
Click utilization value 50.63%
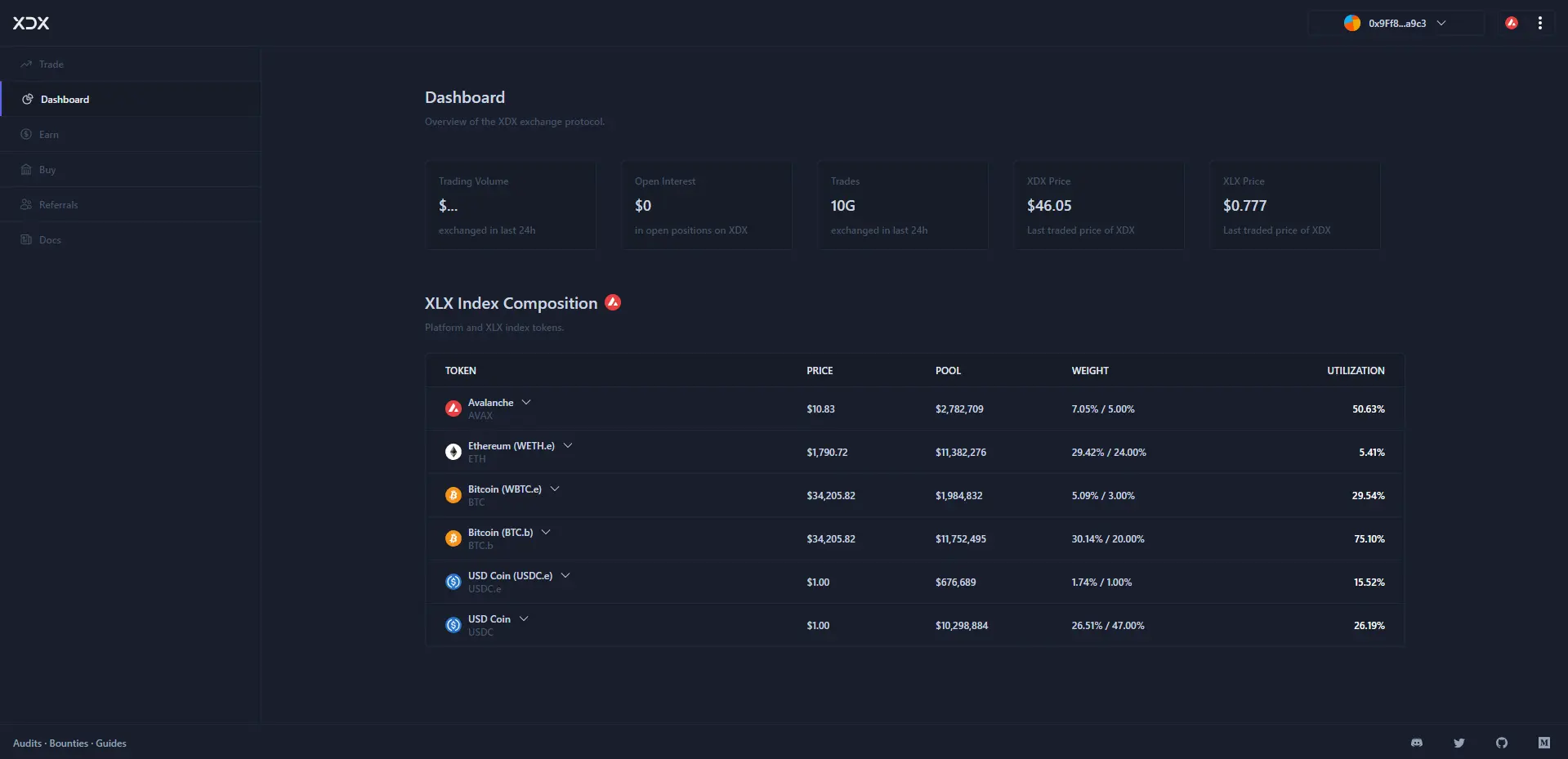(x=1369, y=409)
